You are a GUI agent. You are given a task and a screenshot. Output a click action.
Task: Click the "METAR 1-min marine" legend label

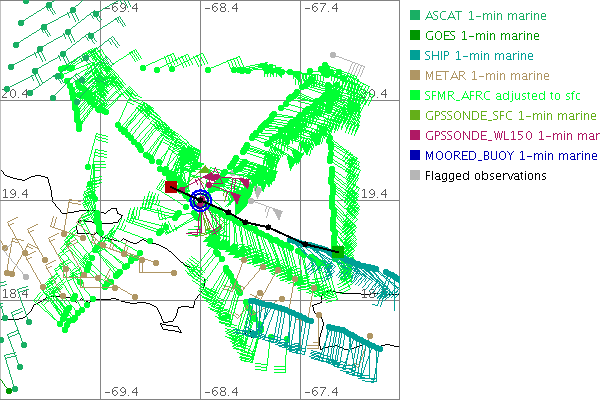(487, 76)
